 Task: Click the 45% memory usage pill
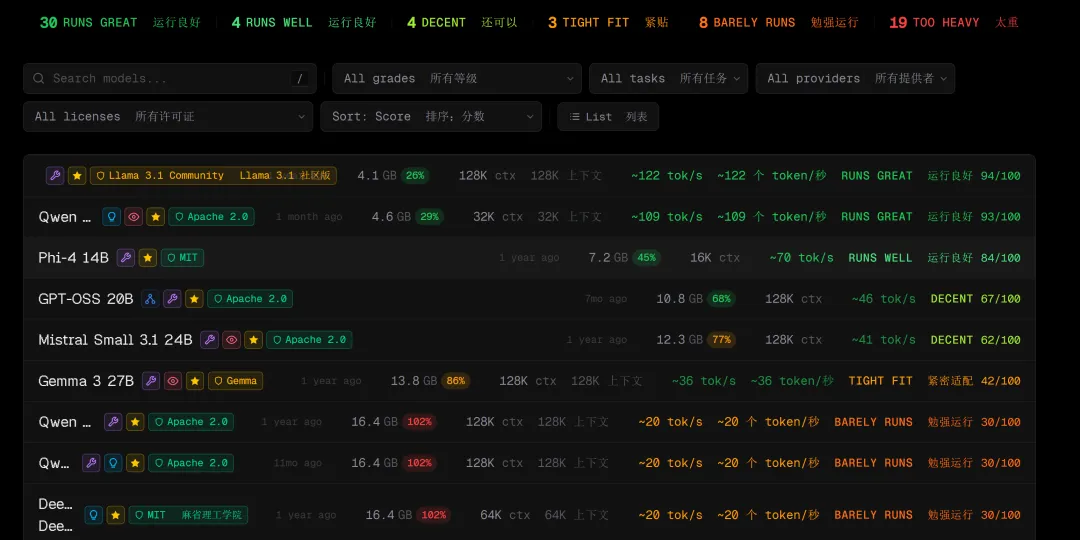646,258
